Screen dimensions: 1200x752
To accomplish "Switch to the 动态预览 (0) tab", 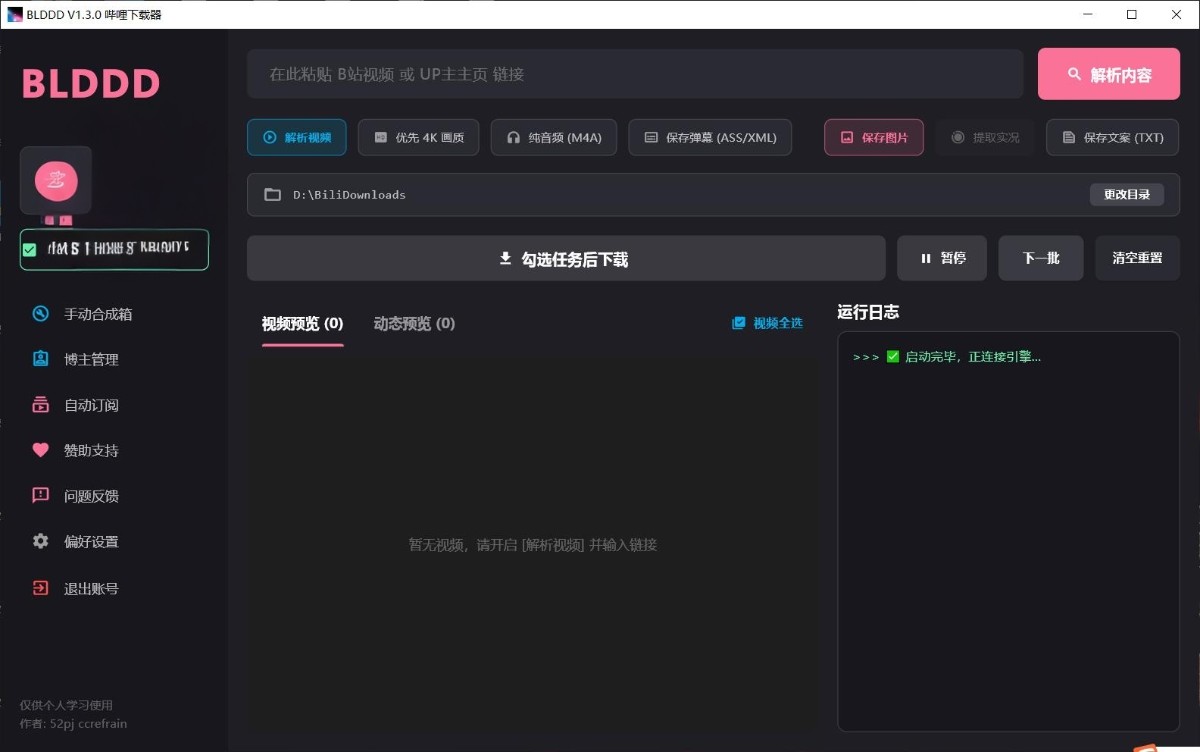I will click(414, 324).
